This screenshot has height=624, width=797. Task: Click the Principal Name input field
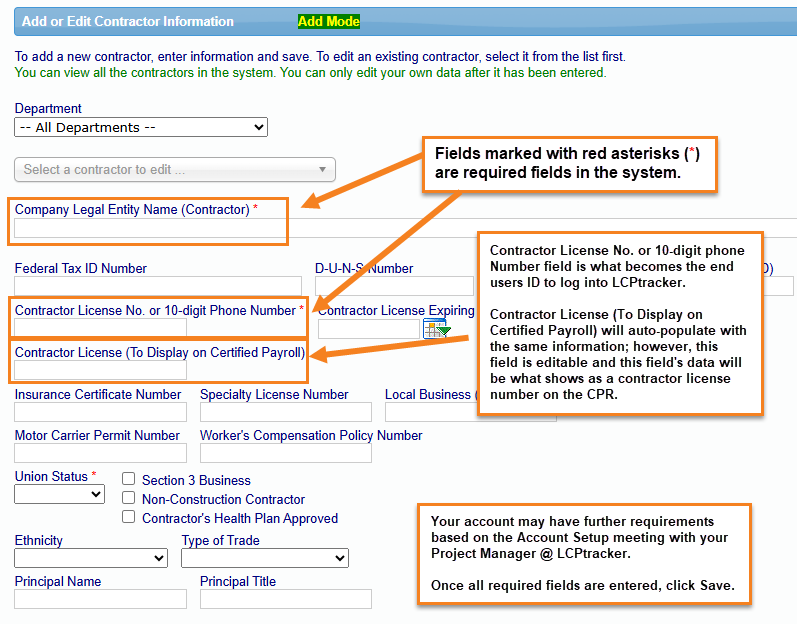coord(101,599)
